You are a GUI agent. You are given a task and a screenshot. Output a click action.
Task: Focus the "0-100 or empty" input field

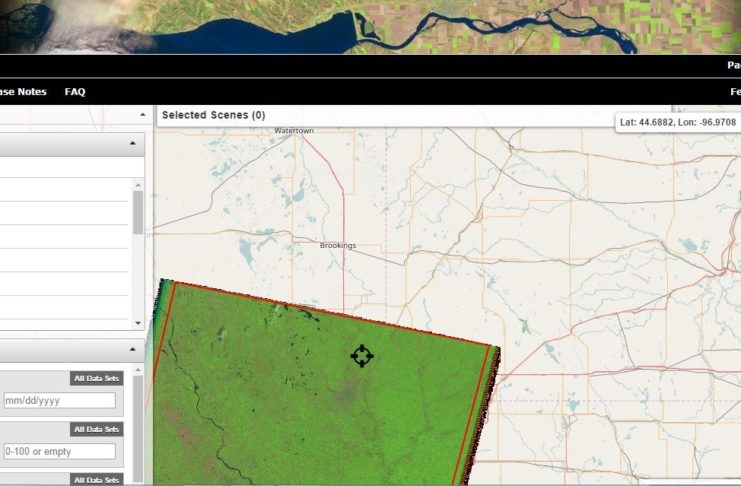(x=58, y=451)
